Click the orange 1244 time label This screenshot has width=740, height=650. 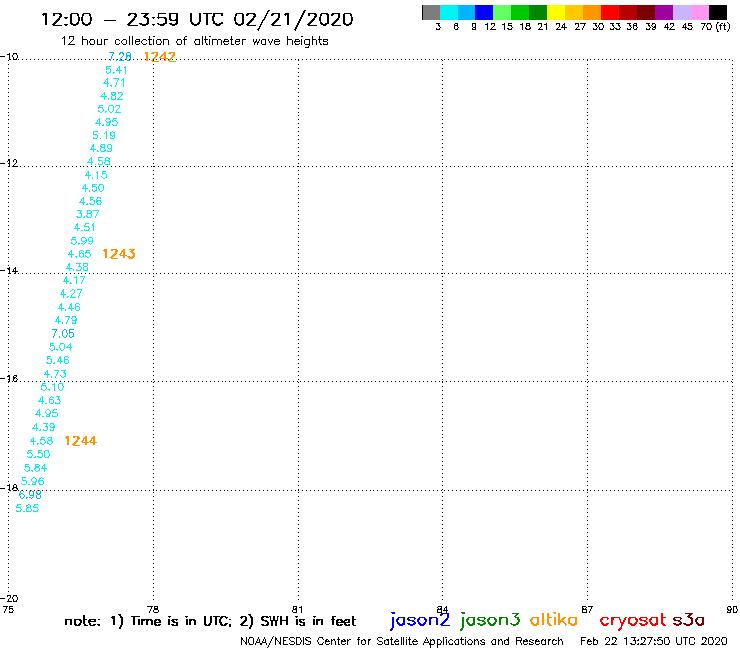click(x=81, y=441)
